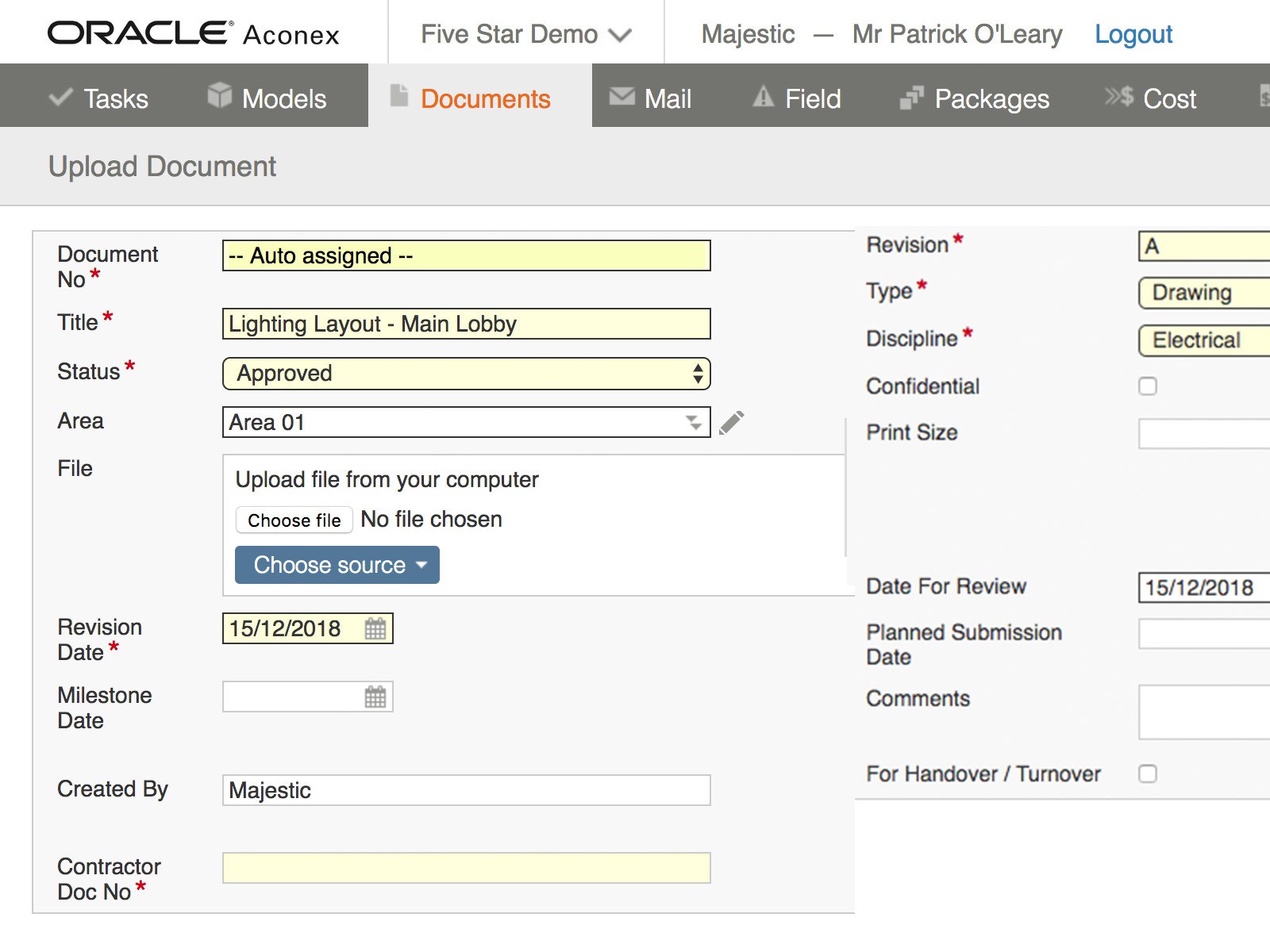This screenshot has height=952, width=1270.
Task: Click the Mail envelope icon
Action: 622,97
